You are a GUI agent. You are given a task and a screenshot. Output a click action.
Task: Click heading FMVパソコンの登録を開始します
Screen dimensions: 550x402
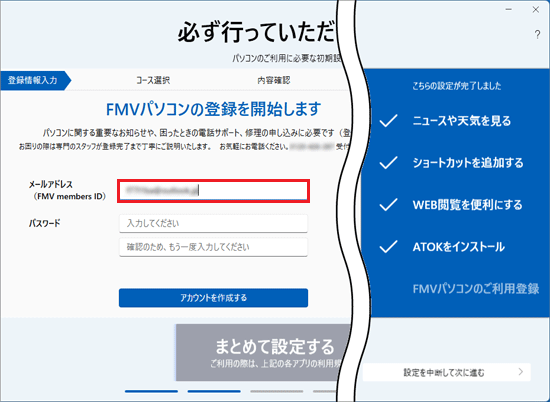point(213,109)
